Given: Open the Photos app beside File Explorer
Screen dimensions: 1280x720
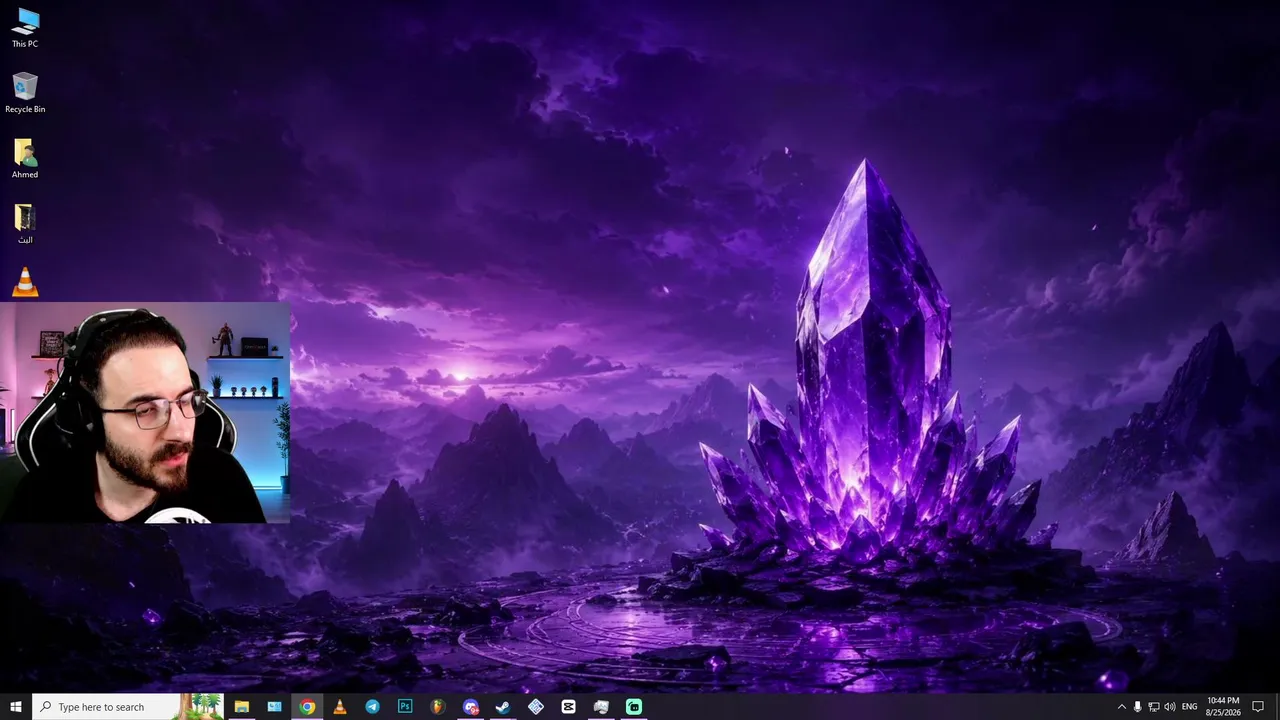Looking at the screenshot, I should 274,707.
